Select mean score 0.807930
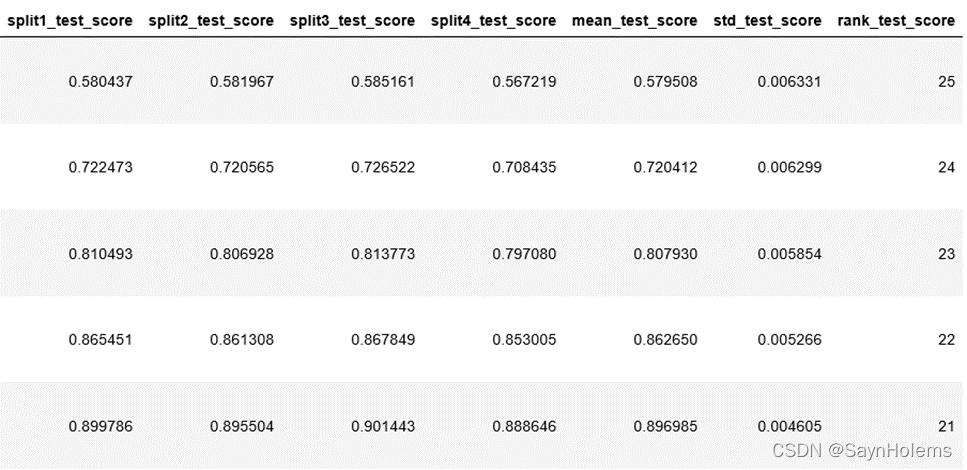The image size is (967, 470). pyautogui.click(x=665, y=254)
